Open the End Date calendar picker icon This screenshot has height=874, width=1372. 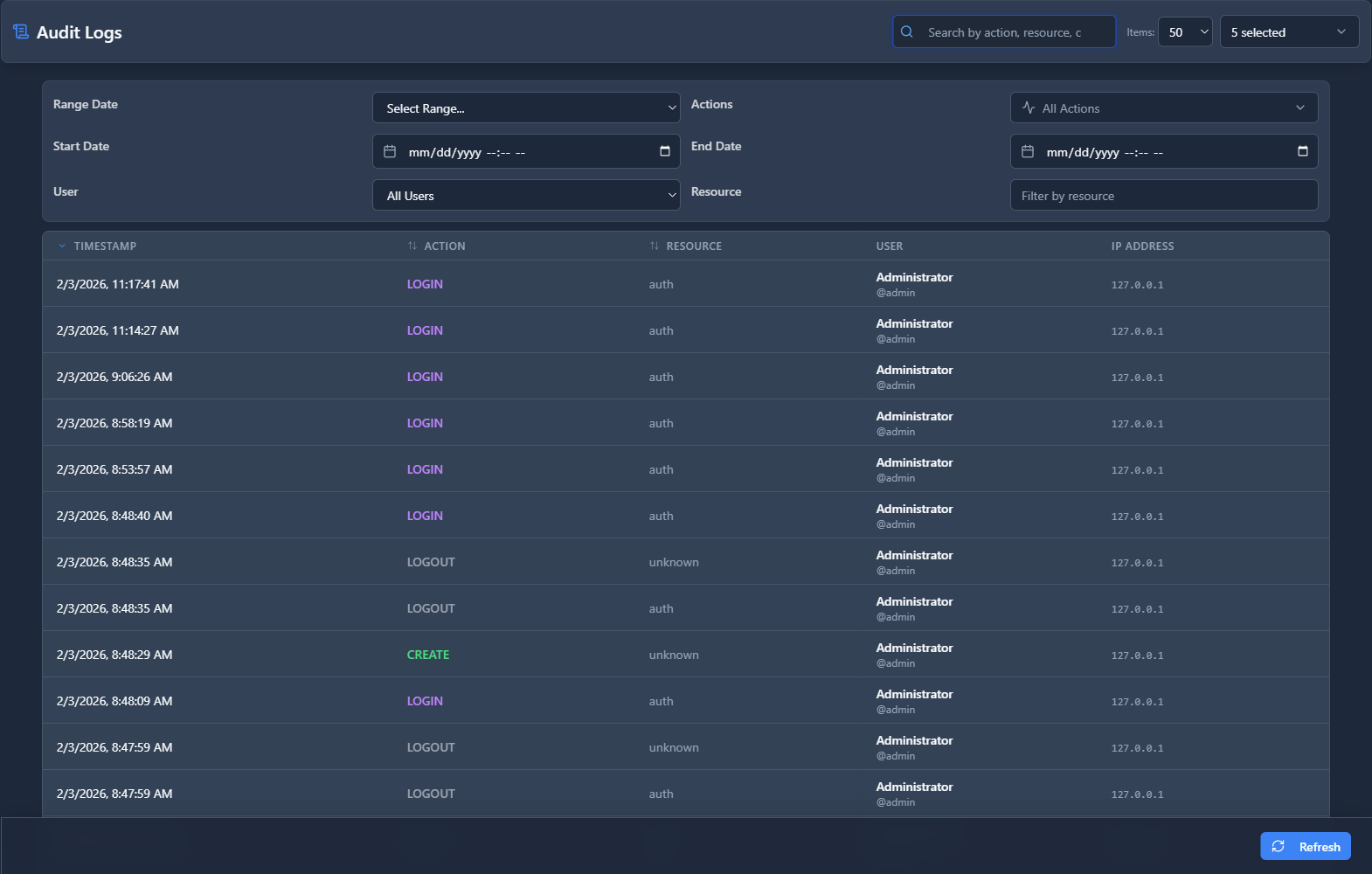(x=1303, y=151)
